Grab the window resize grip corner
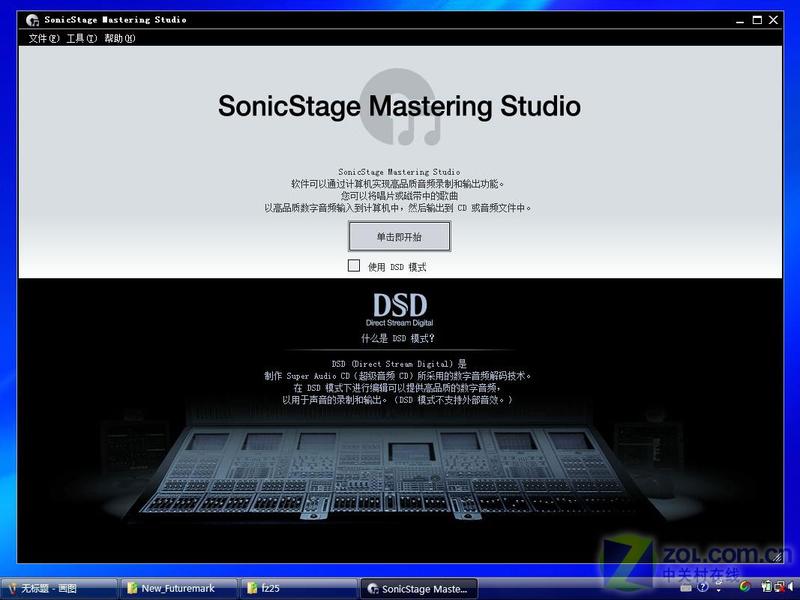This screenshot has width=800, height=600. coord(777,557)
